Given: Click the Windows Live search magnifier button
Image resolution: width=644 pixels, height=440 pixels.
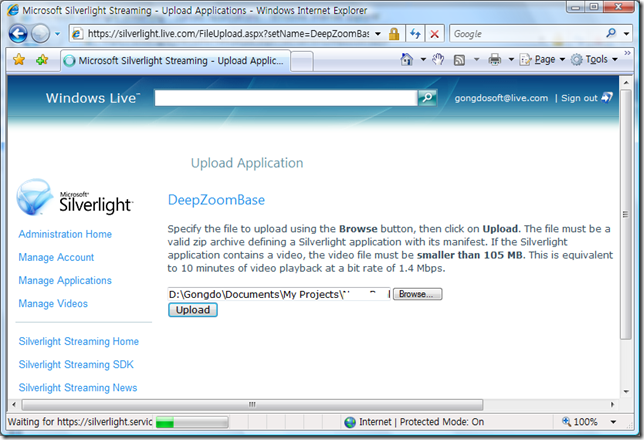Looking at the screenshot, I should point(427,98).
